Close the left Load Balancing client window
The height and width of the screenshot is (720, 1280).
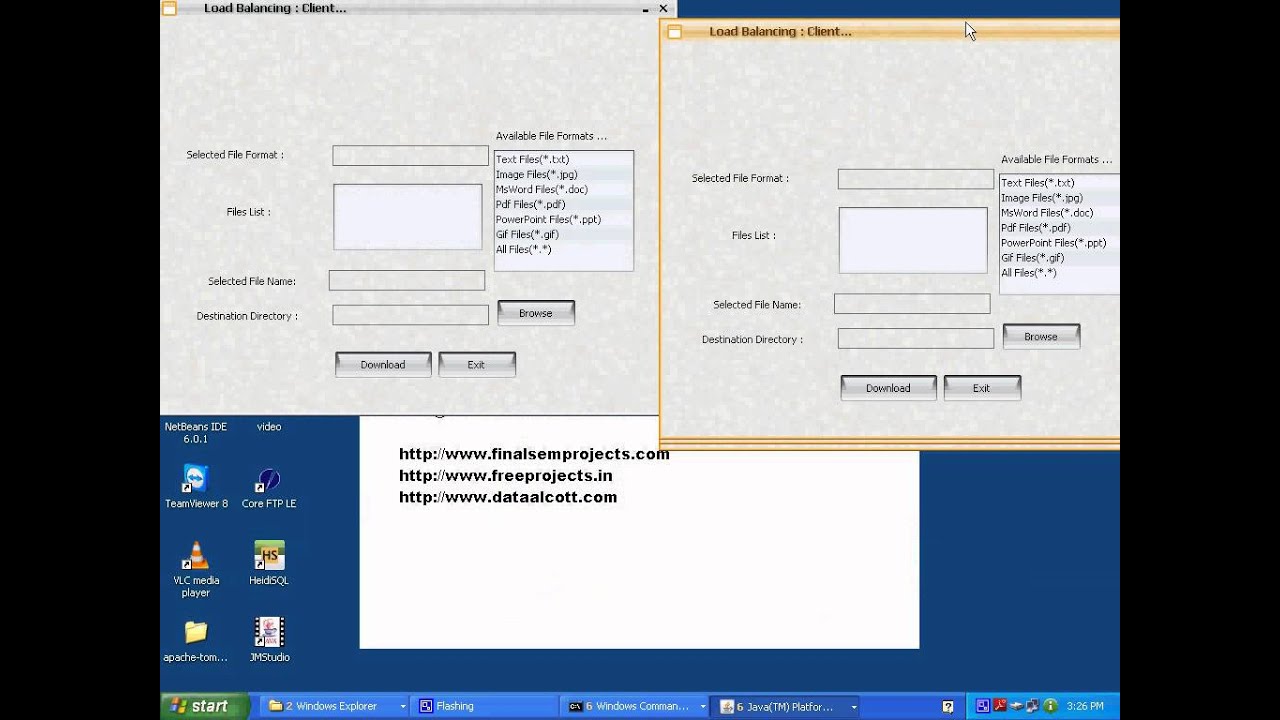coord(663,8)
